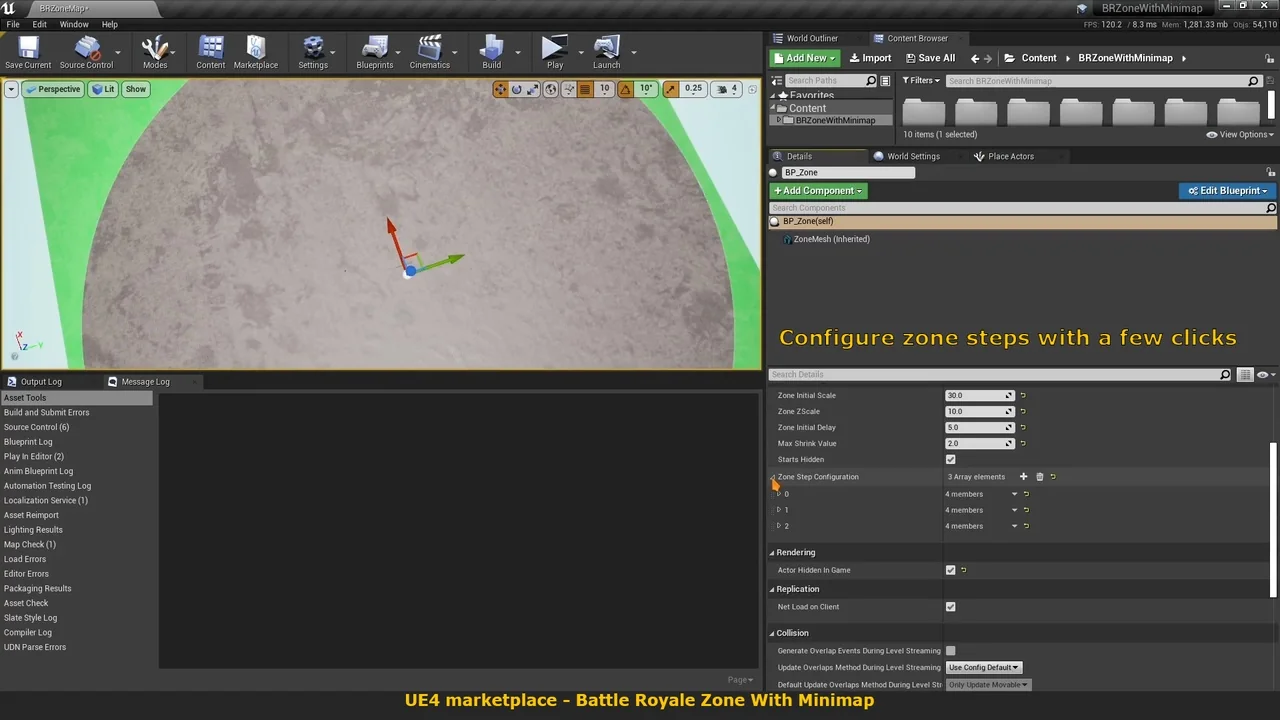Image resolution: width=1280 pixels, height=720 pixels.
Task: Add a new Zone Step Configuration array element
Action: click(1023, 477)
